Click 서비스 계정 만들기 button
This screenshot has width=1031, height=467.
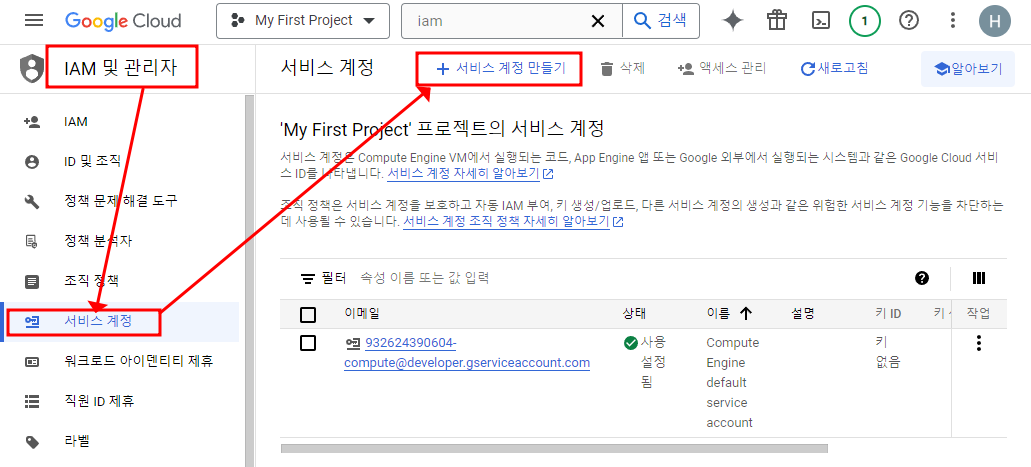tap(500, 68)
